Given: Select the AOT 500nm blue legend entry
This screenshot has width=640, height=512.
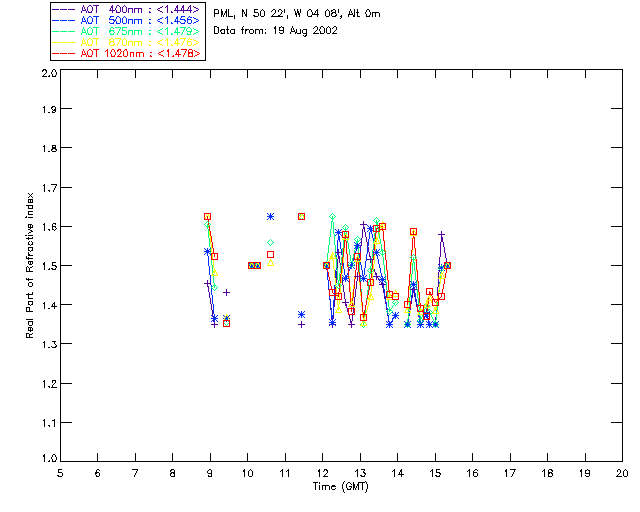Looking at the screenshot, I should coord(129,20).
